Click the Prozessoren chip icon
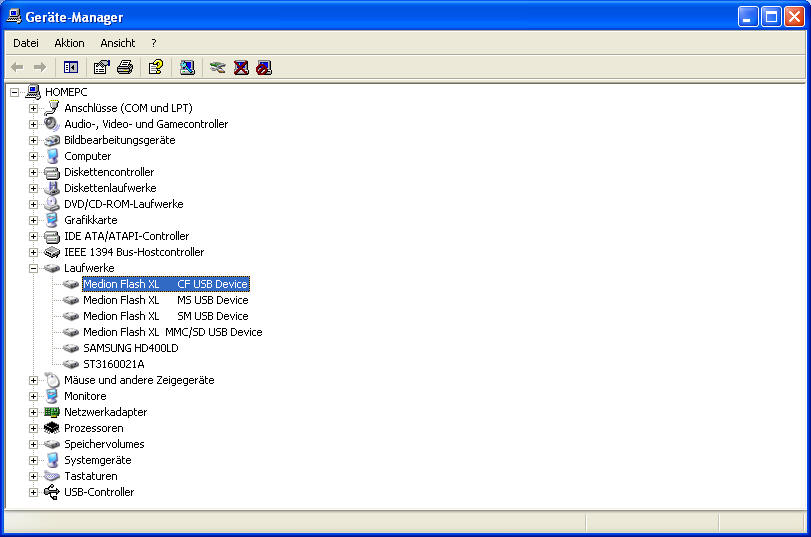The width and height of the screenshot is (811, 537). coord(52,428)
